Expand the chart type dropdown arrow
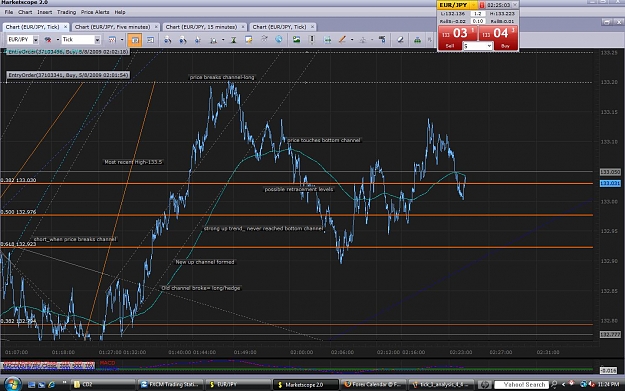Image resolution: width=625 pixels, height=391 pixels. click(x=122, y=39)
